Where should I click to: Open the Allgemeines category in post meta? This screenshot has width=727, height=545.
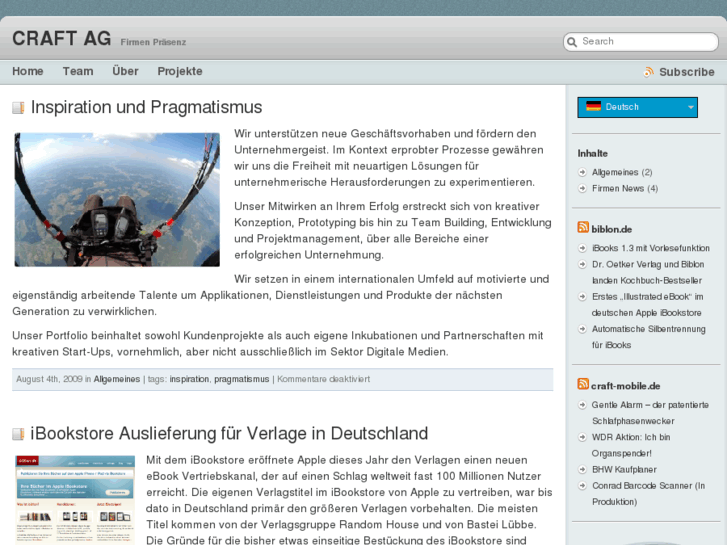(x=117, y=379)
